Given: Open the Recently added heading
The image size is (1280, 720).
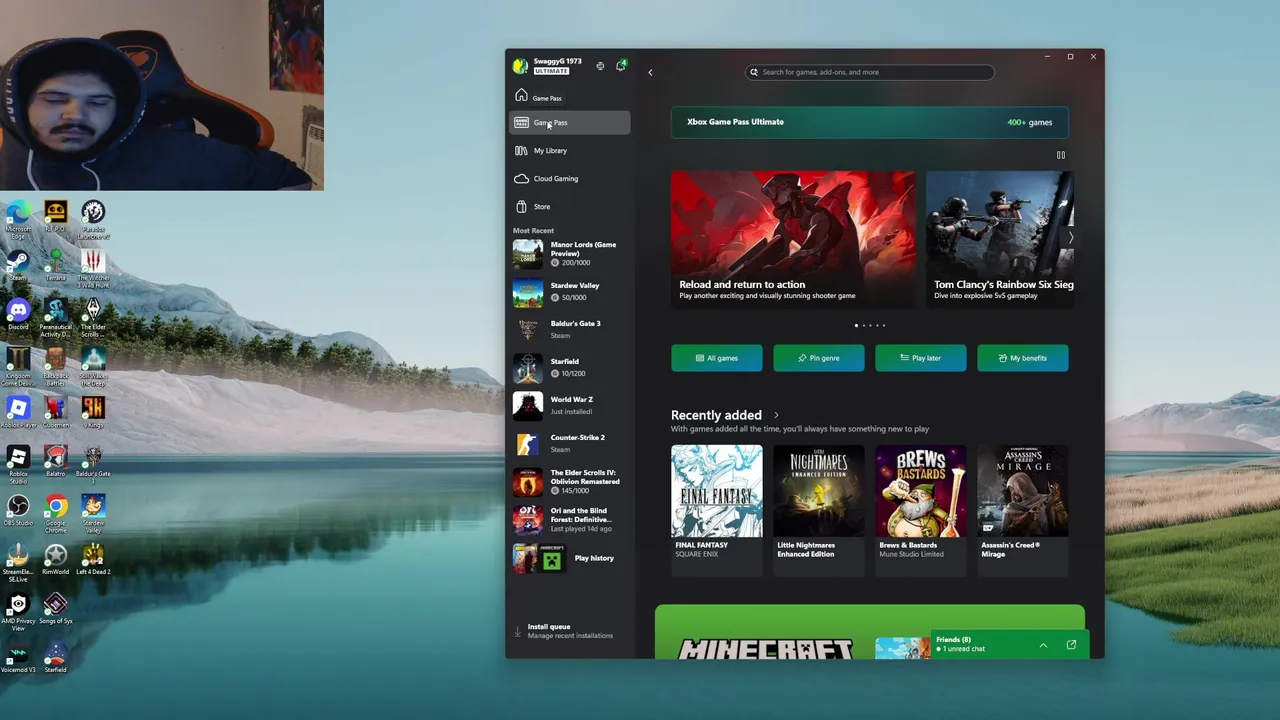Looking at the screenshot, I should [716, 415].
